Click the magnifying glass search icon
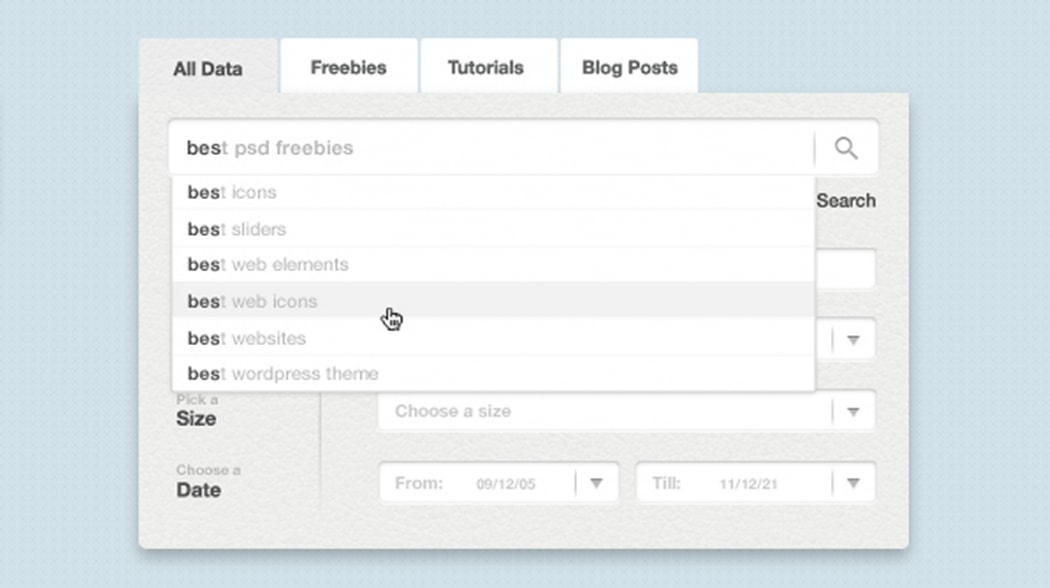Screen dimensions: 1050x588 point(846,148)
